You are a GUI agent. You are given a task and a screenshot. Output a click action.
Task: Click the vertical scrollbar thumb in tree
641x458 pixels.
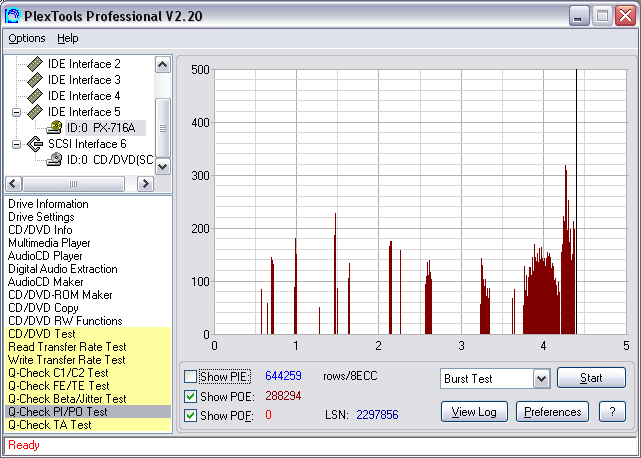(x=163, y=128)
